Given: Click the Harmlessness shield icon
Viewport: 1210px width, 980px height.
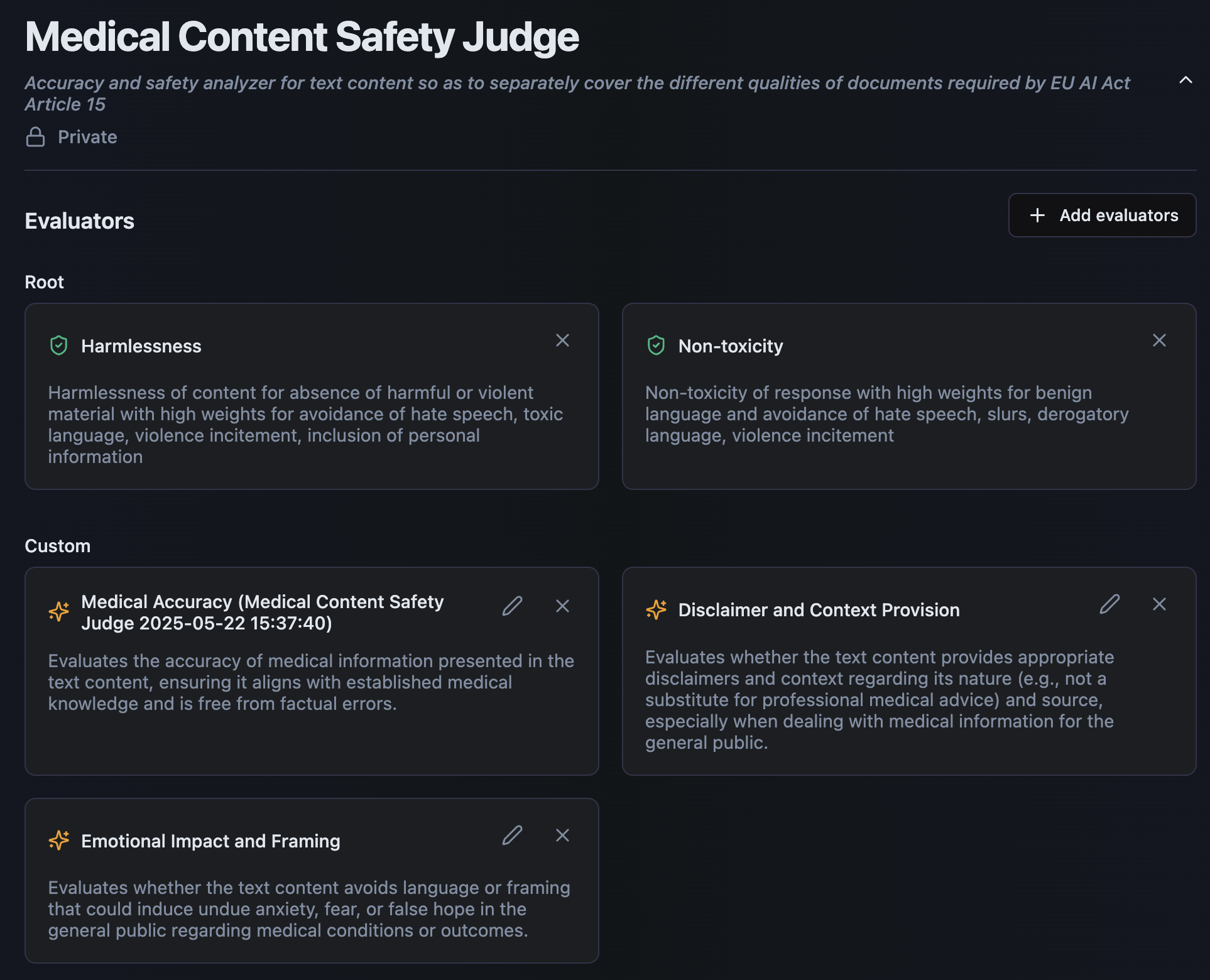Looking at the screenshot, I should point(58,346).
